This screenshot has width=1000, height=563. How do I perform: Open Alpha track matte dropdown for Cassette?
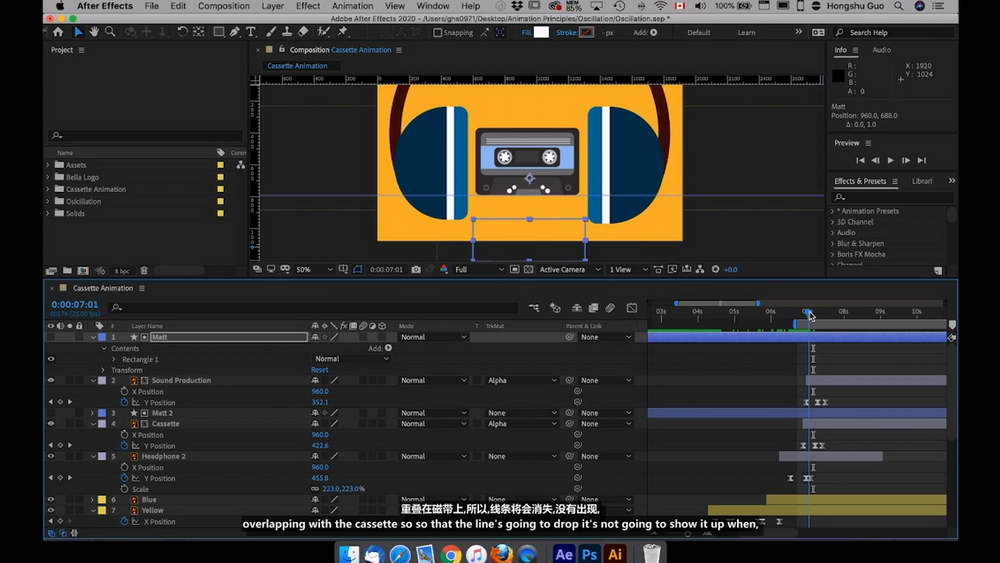[522, 424]
